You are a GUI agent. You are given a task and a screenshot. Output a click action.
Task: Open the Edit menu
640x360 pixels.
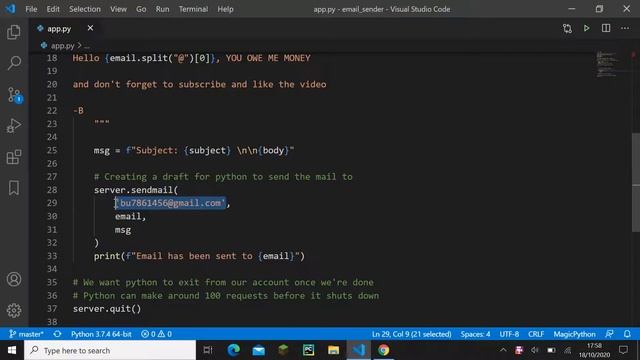[53, 9]
